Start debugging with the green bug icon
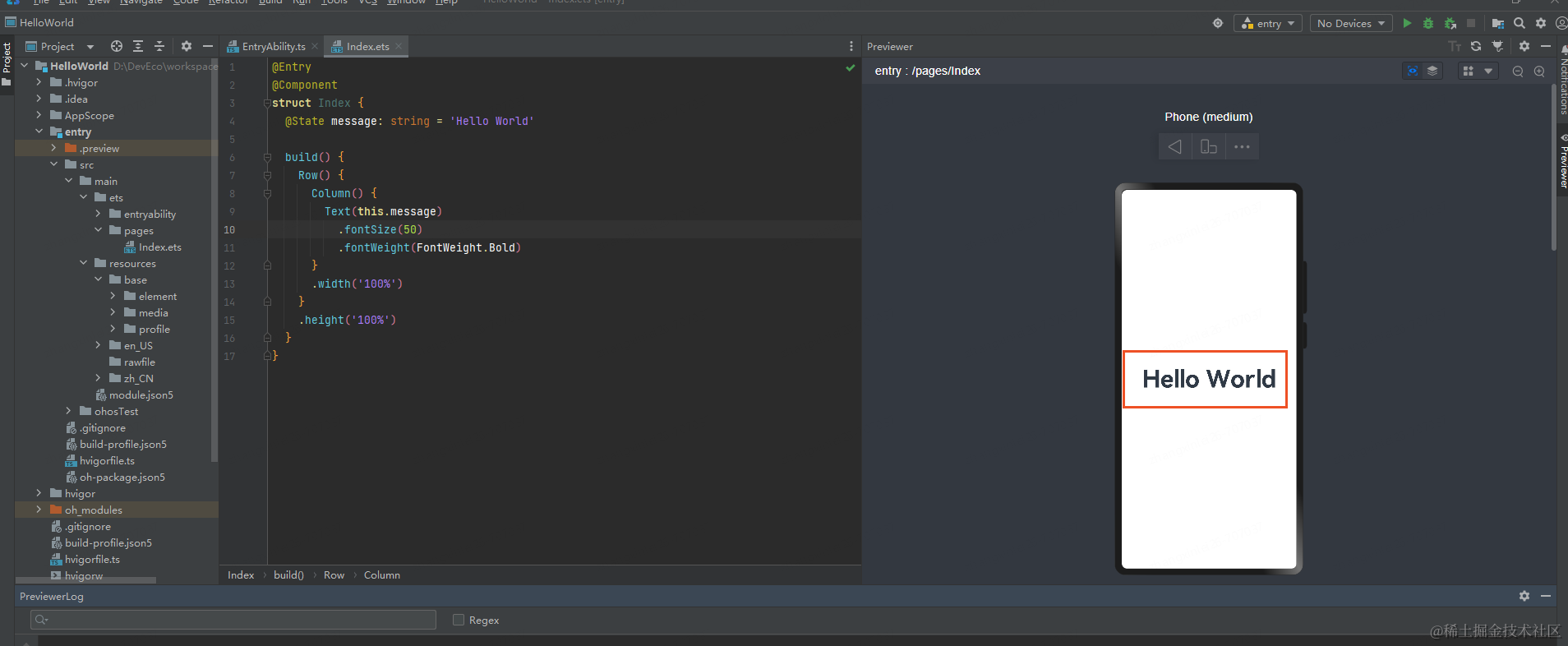Viewport: 1568px width, 646px height. coord(1428,23)
